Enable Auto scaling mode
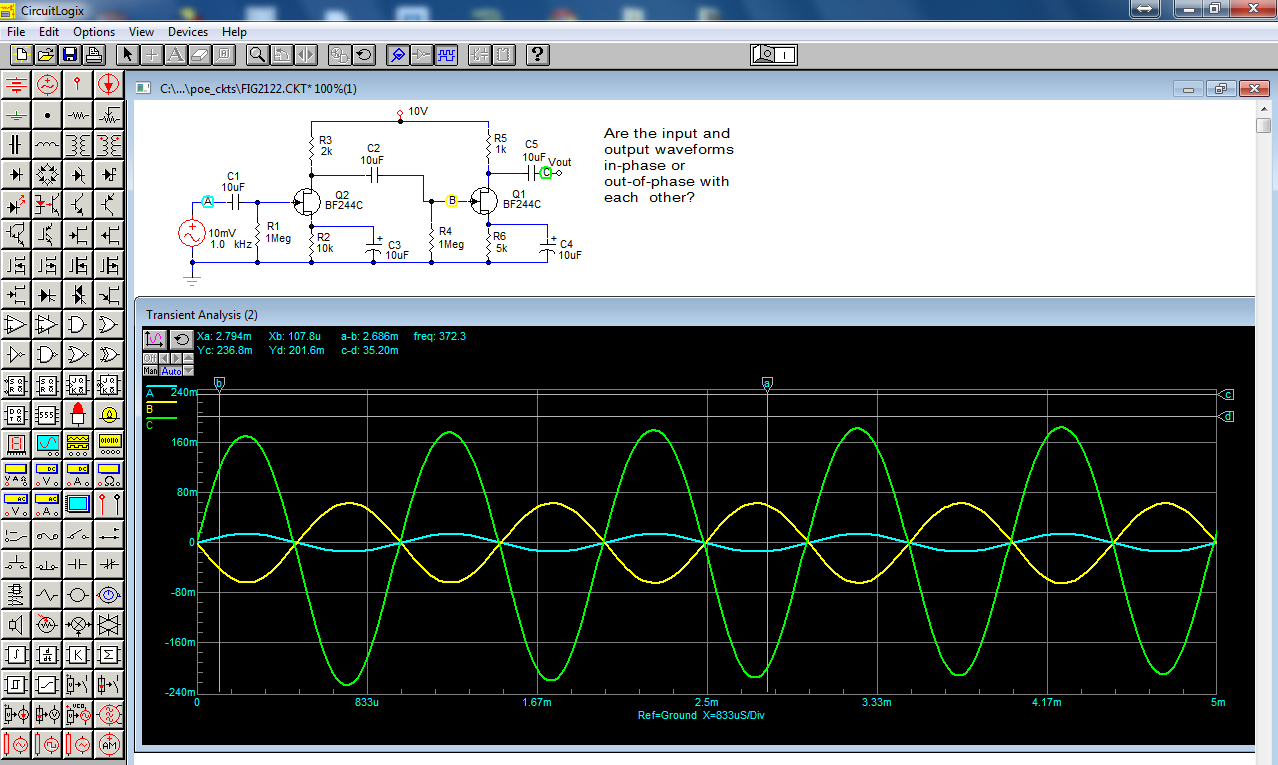The height and width of the screenshot is (765, 1278). pyautogui.click(x=171, y=371)
